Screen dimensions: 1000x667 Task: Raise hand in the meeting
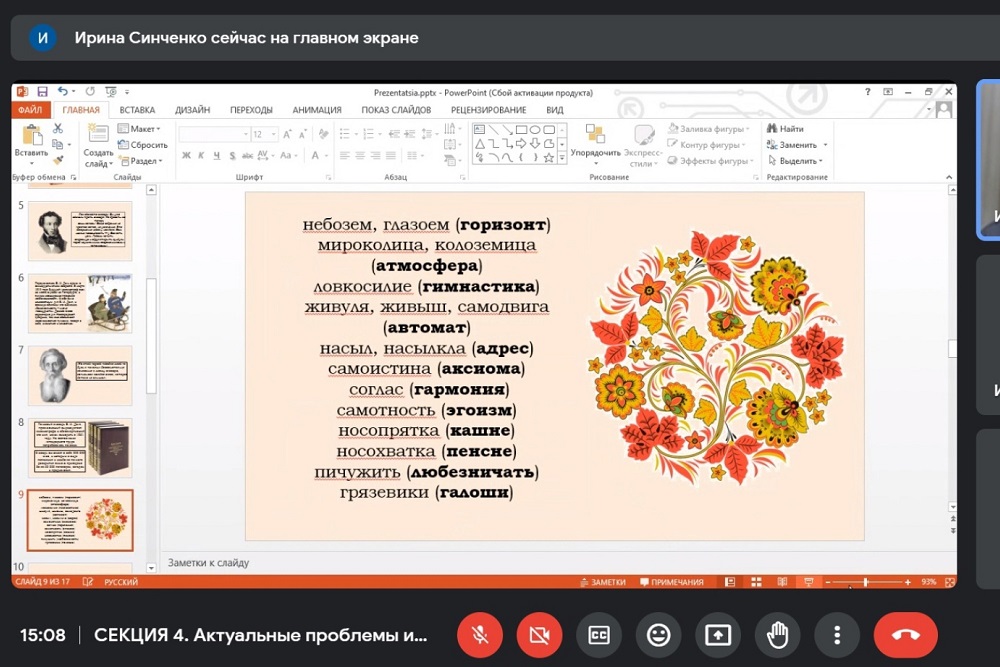(x=777, y=635)
